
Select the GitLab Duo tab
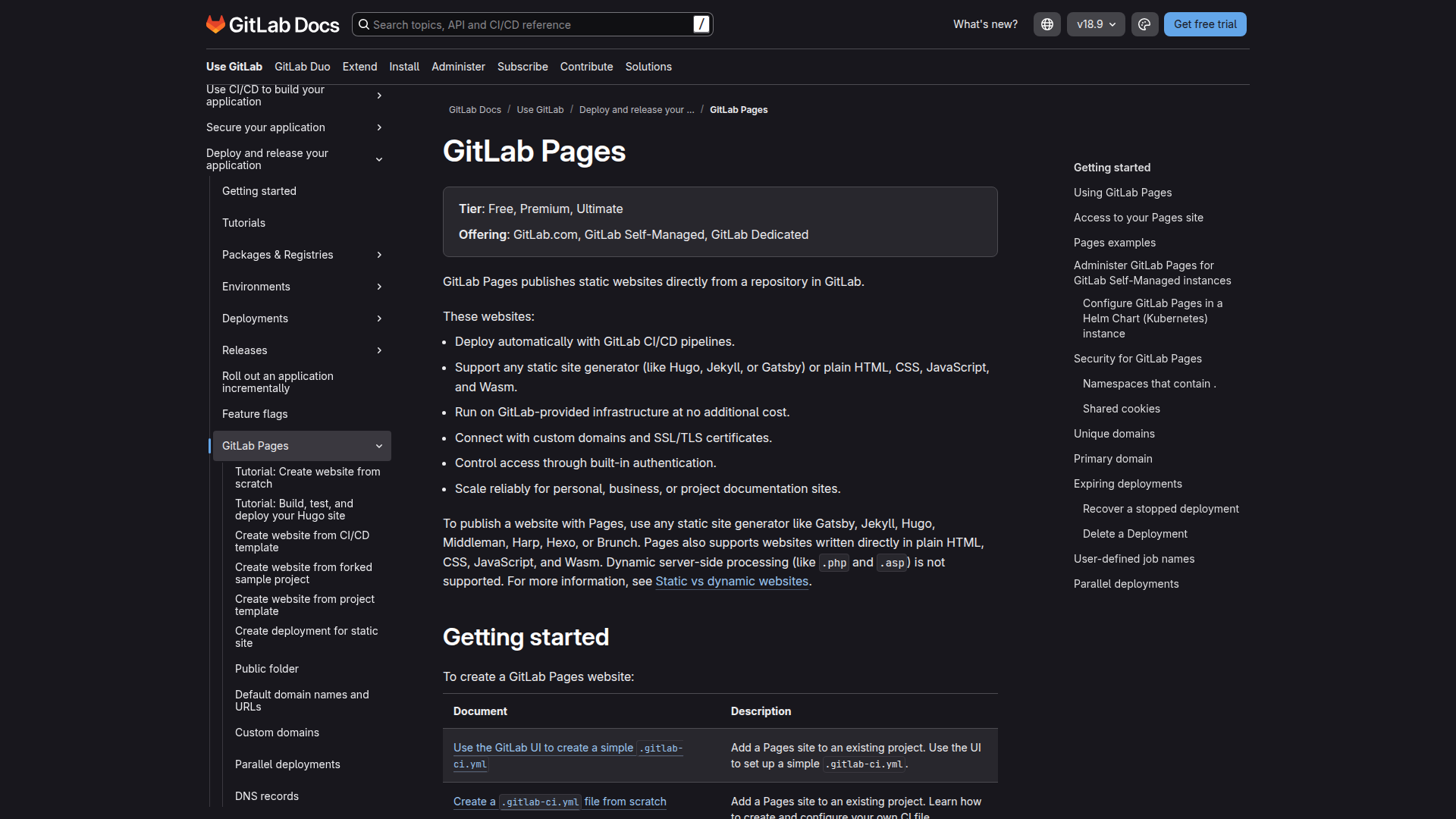click(x=303, y=67)
